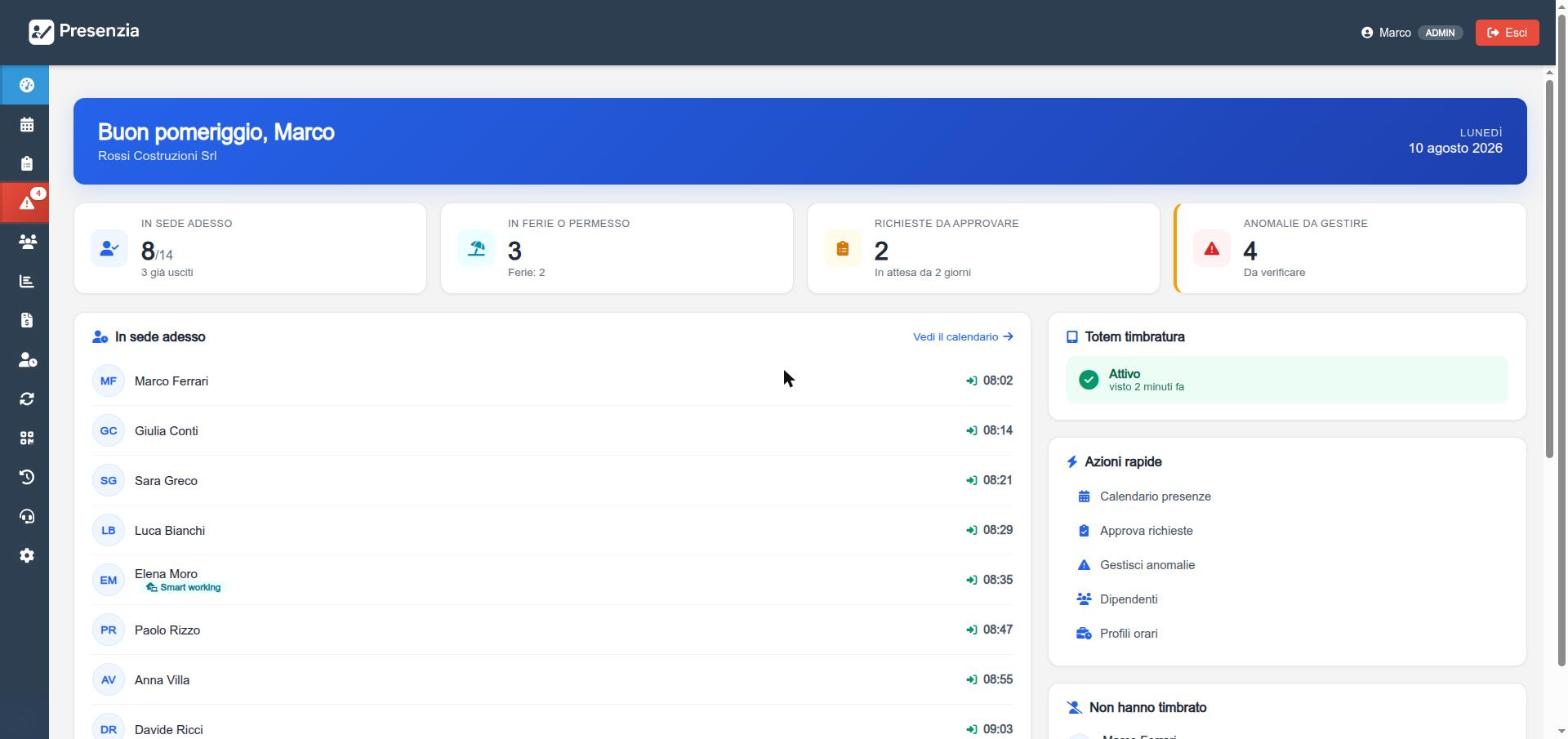Click the tablet icon beside Totem timbratura
Screen dimensions: 1568x739
pos(1072,337)
